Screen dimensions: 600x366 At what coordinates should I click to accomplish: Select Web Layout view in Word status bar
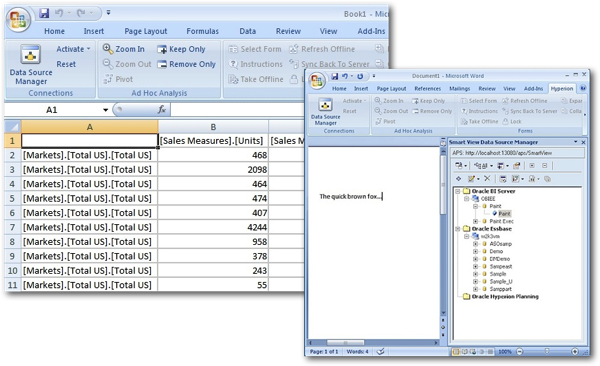pos(473,351)
